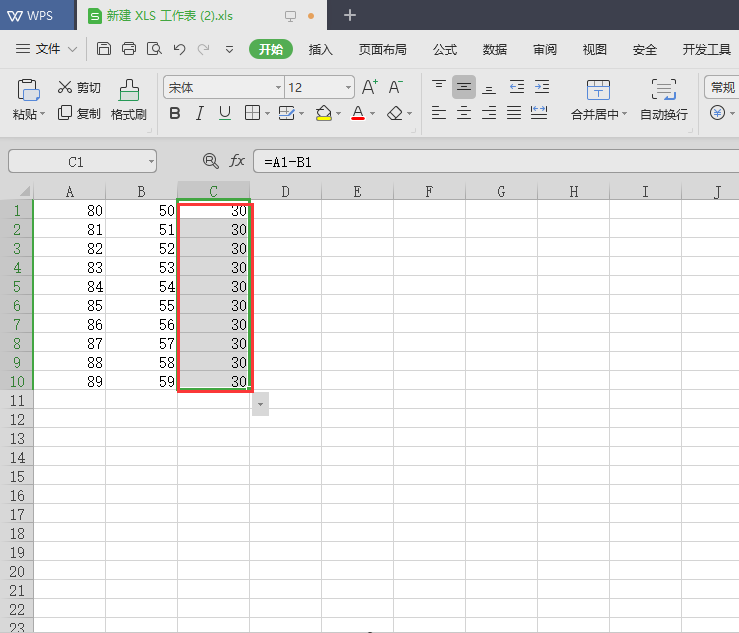Expand the border options arrow
This screenshot has width=739, height=633.
[x=267, y=114]
